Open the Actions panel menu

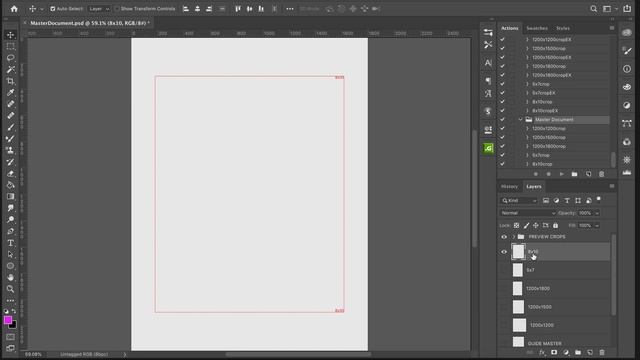point(611,28)
